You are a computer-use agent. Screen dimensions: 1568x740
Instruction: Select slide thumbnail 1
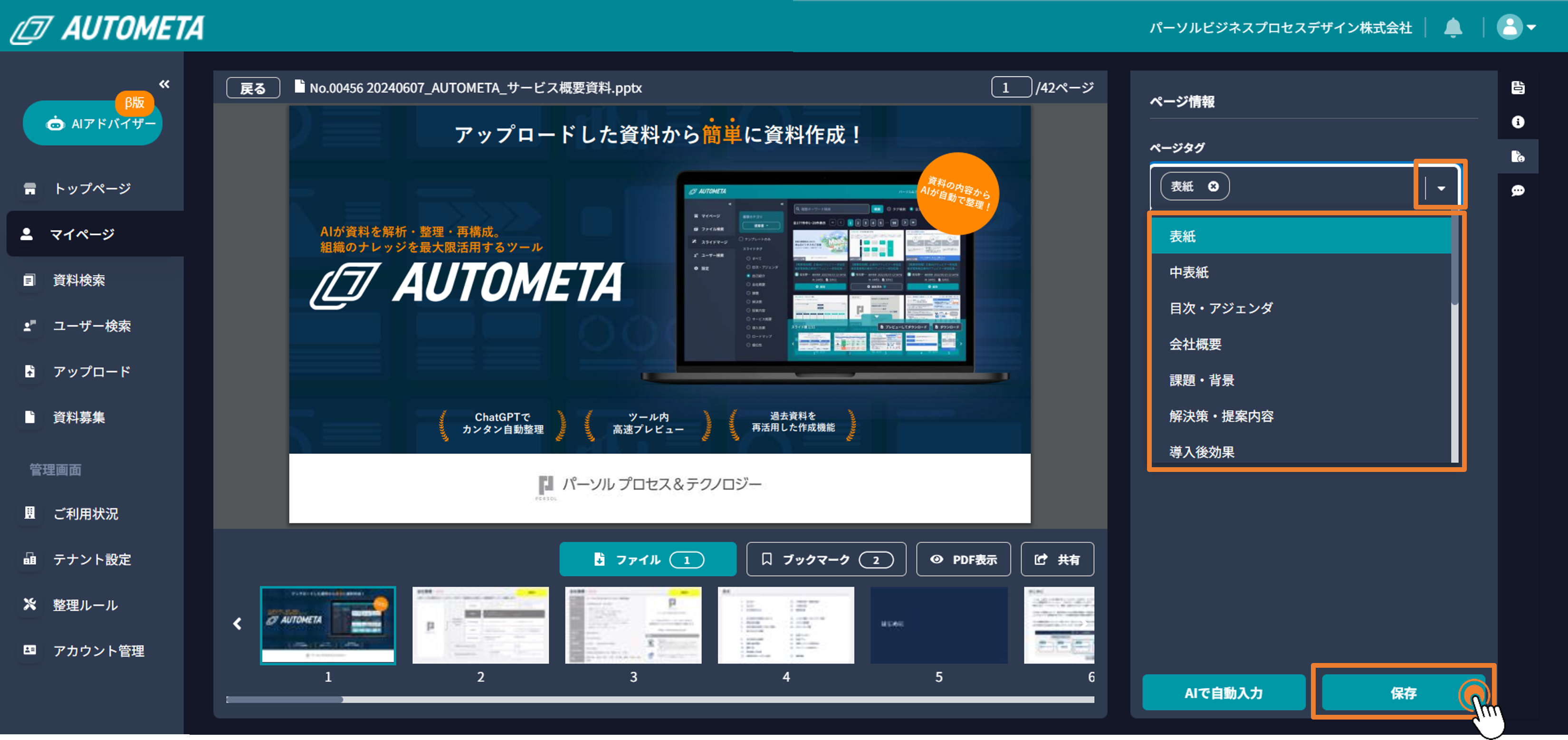328,625
